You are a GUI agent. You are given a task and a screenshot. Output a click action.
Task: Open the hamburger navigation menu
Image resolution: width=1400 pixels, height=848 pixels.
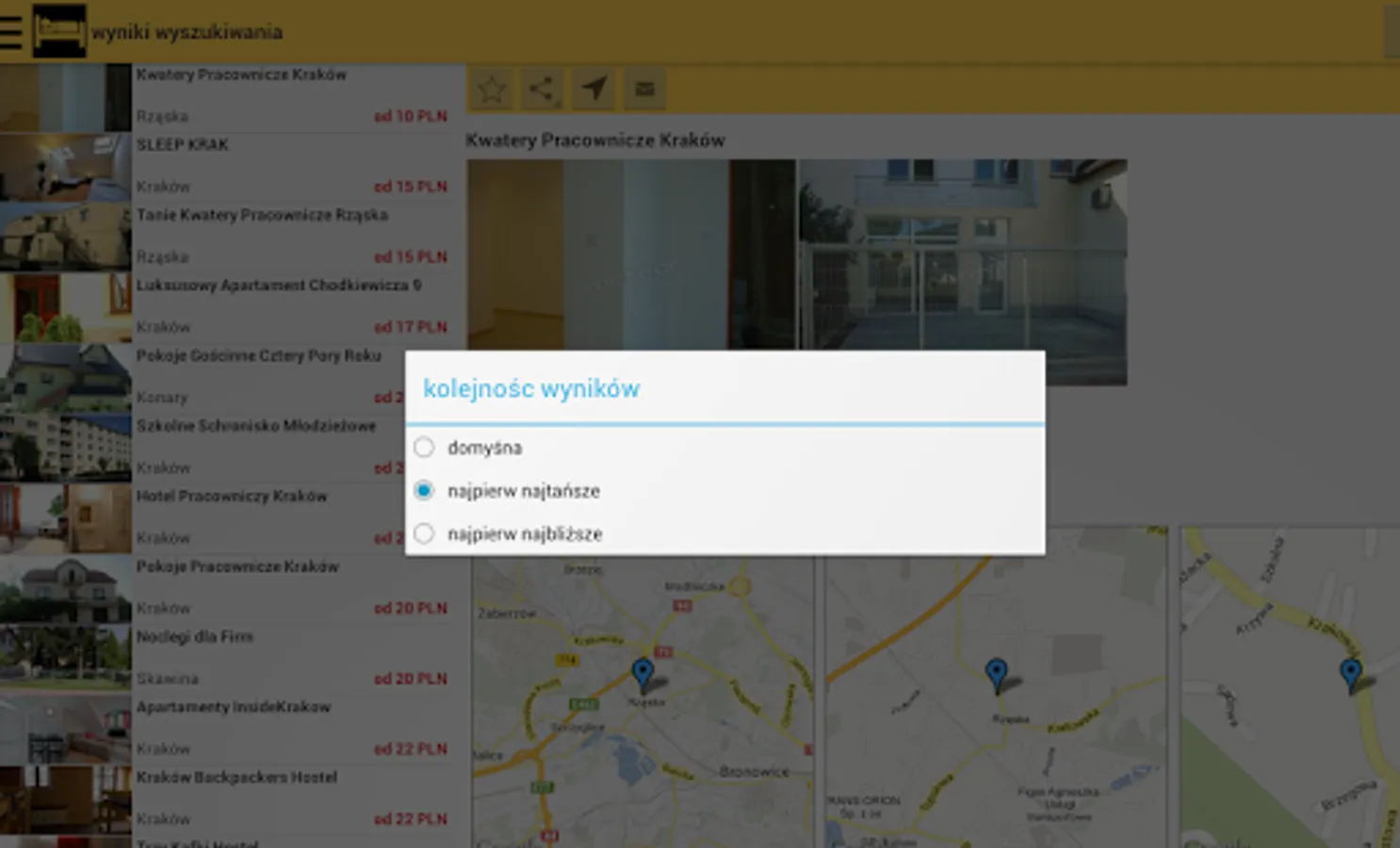(11, 31)
